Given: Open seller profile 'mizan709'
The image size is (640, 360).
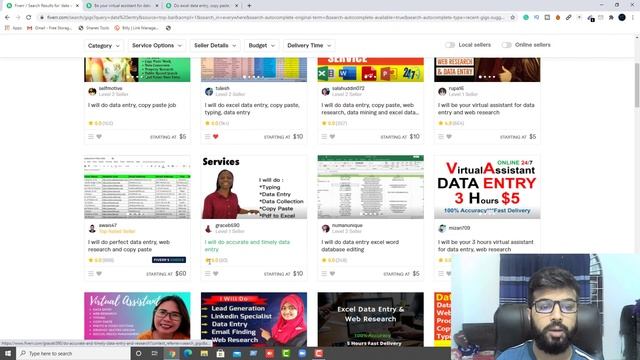Looking at the screenshot, I should [459, 228].
